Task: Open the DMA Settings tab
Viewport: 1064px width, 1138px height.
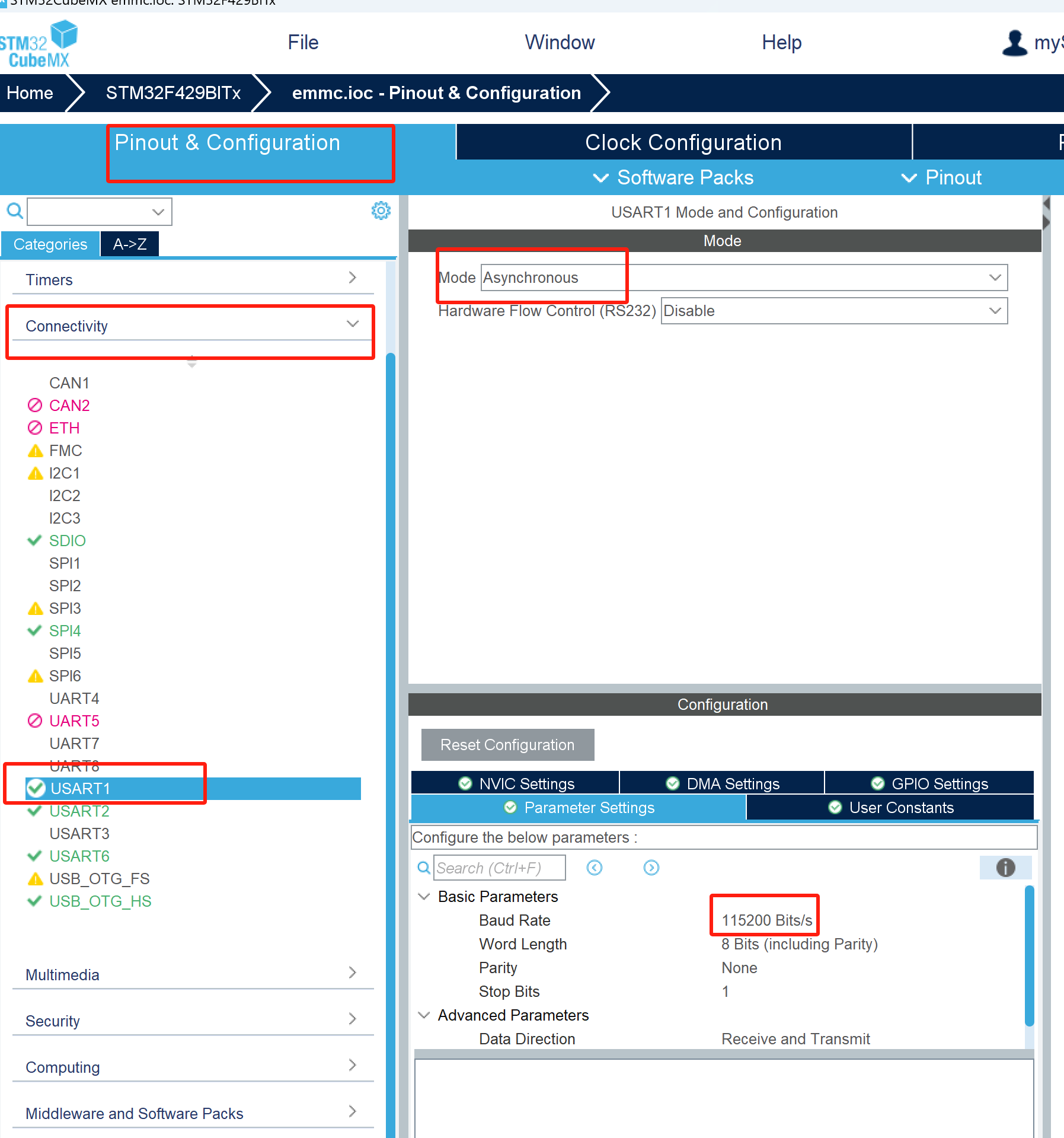Action: point(721,783)
